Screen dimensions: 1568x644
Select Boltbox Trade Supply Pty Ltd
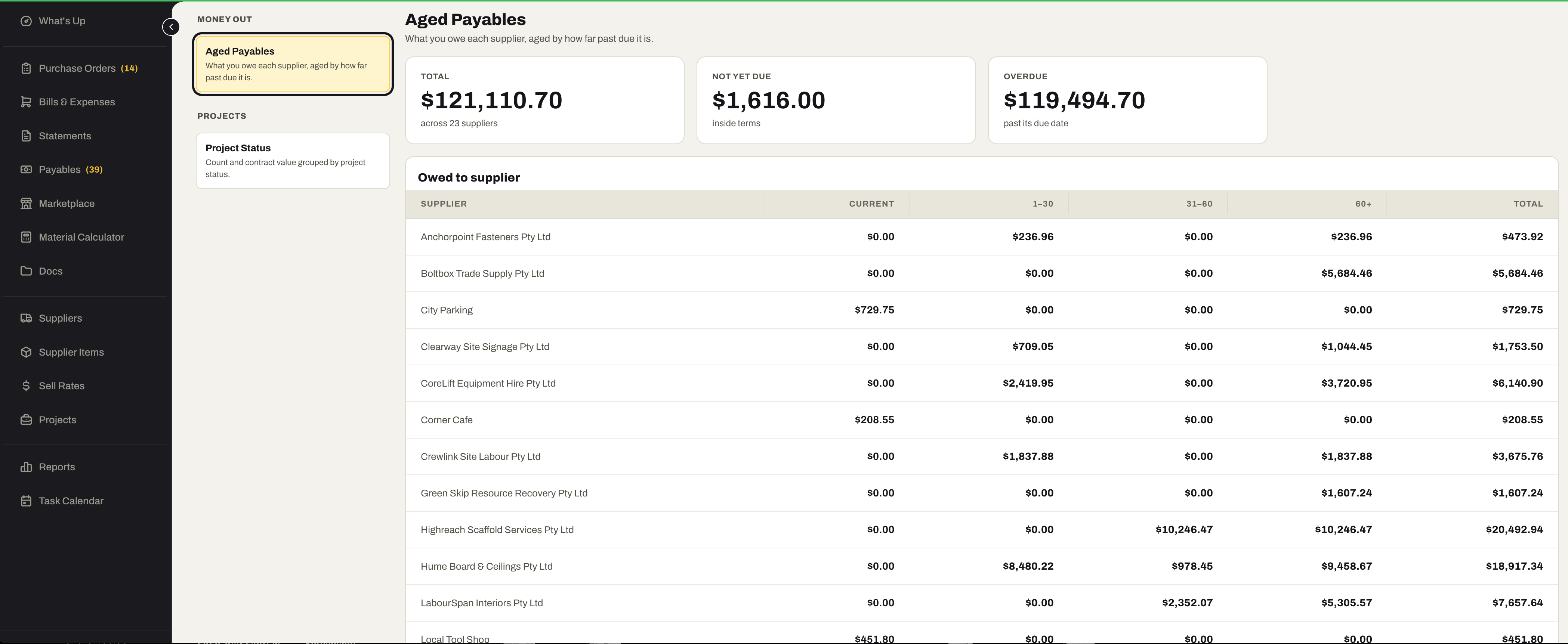981,273
